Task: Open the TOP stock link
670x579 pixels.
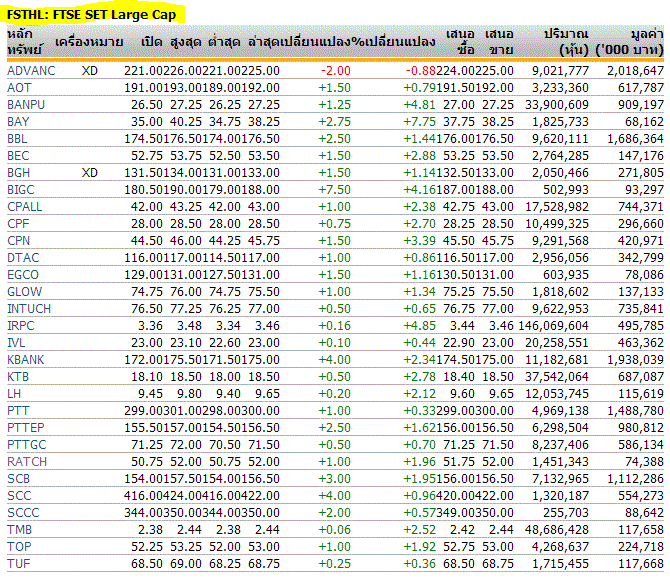Action: point(19,547)
